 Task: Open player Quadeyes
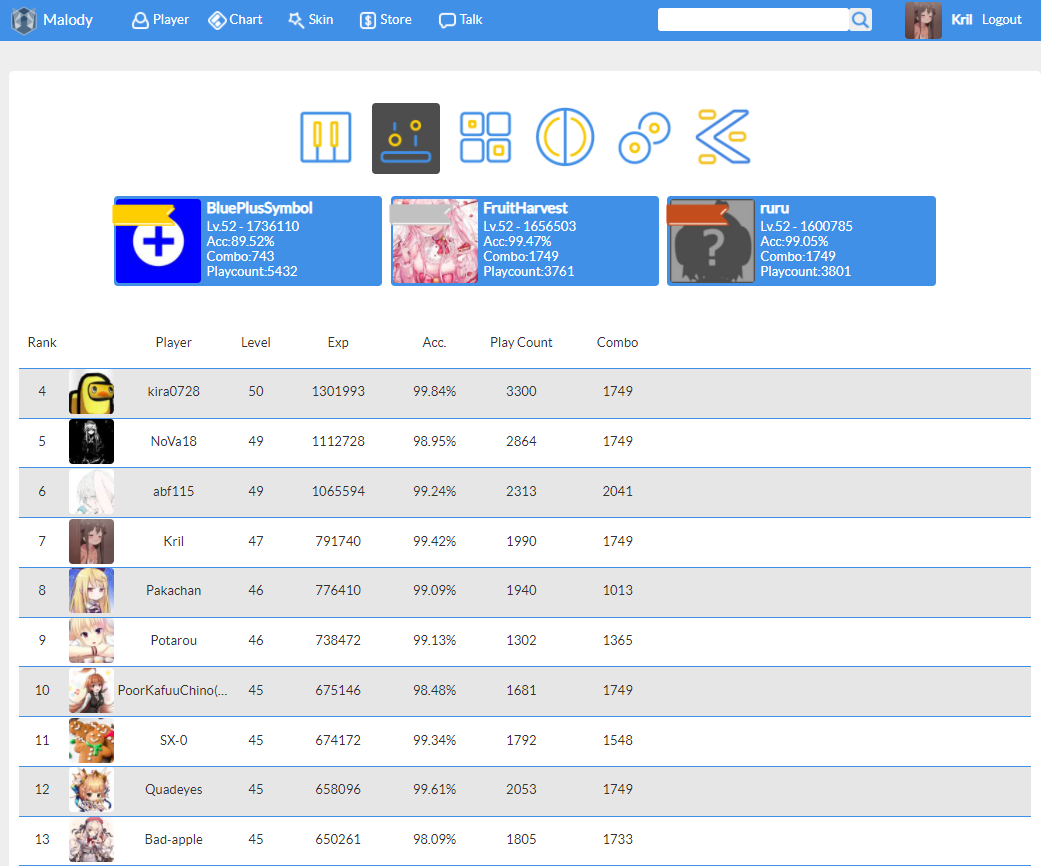click(x=173, y=789)
